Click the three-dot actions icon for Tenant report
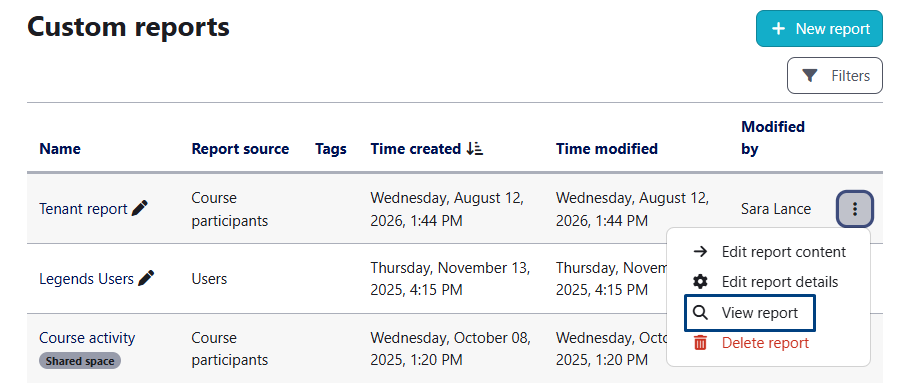Image resolution: width=912 pixels, height=390 pixels. (854, 209)
